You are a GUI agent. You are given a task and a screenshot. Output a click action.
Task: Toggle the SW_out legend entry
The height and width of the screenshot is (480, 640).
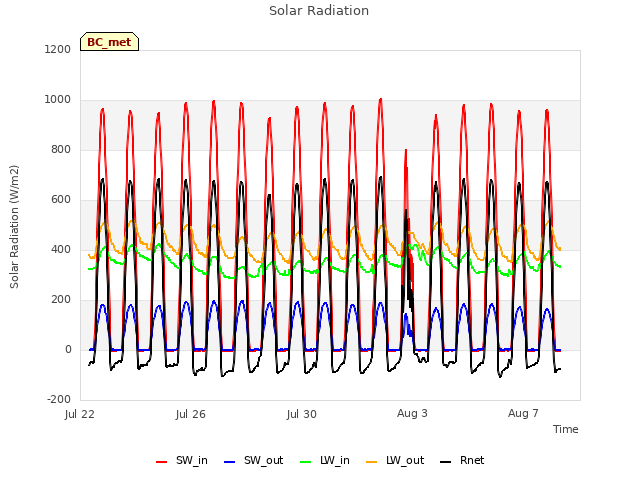253,461
